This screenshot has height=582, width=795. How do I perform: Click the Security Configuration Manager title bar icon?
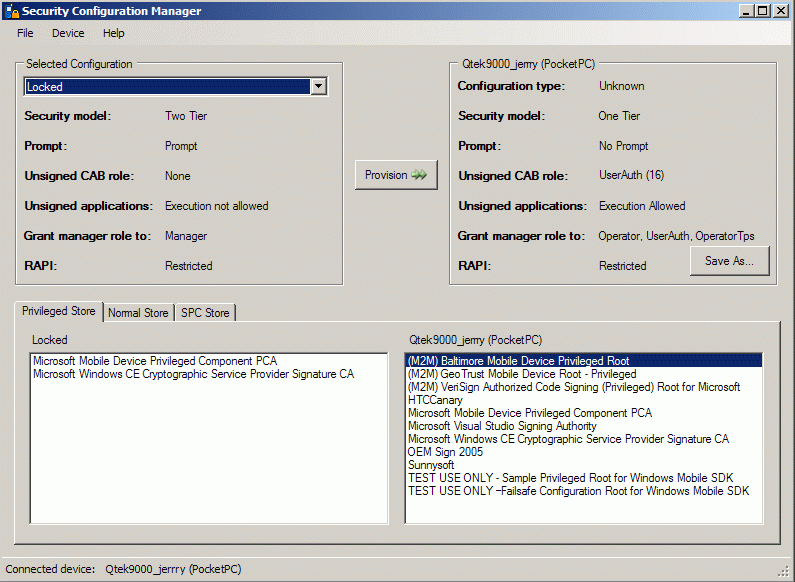coord(12,11)
